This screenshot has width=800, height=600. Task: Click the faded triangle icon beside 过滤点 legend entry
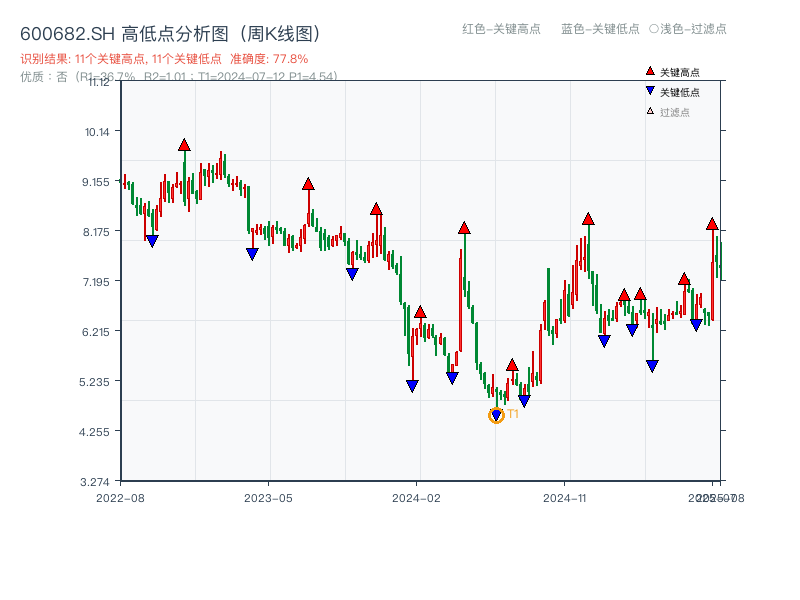tap(651, 111)
